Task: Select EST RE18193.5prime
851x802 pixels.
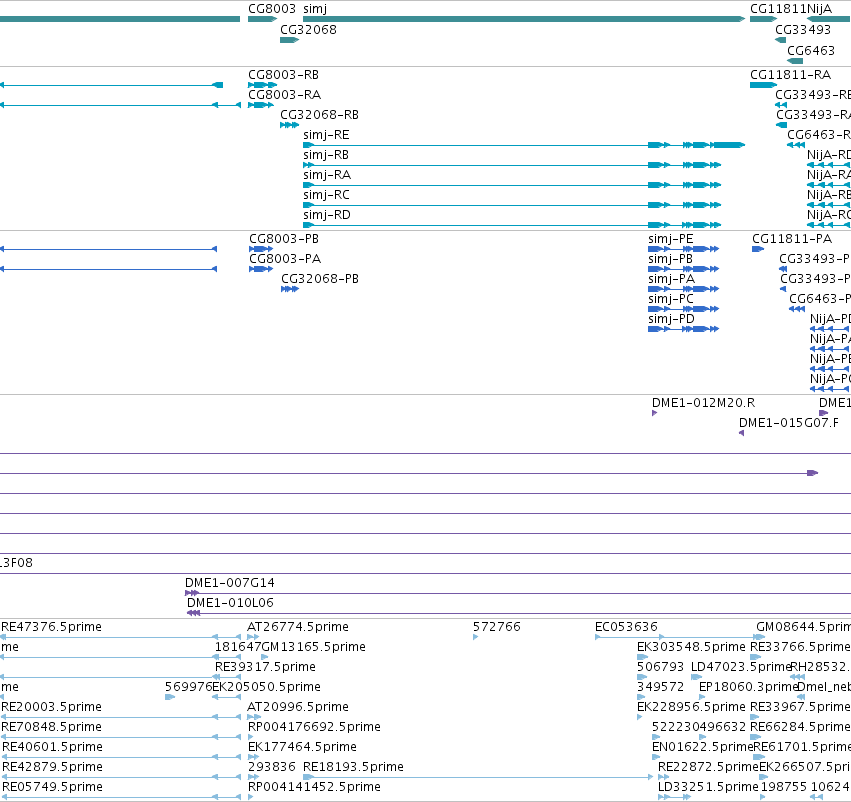Action: click(353, 767)
